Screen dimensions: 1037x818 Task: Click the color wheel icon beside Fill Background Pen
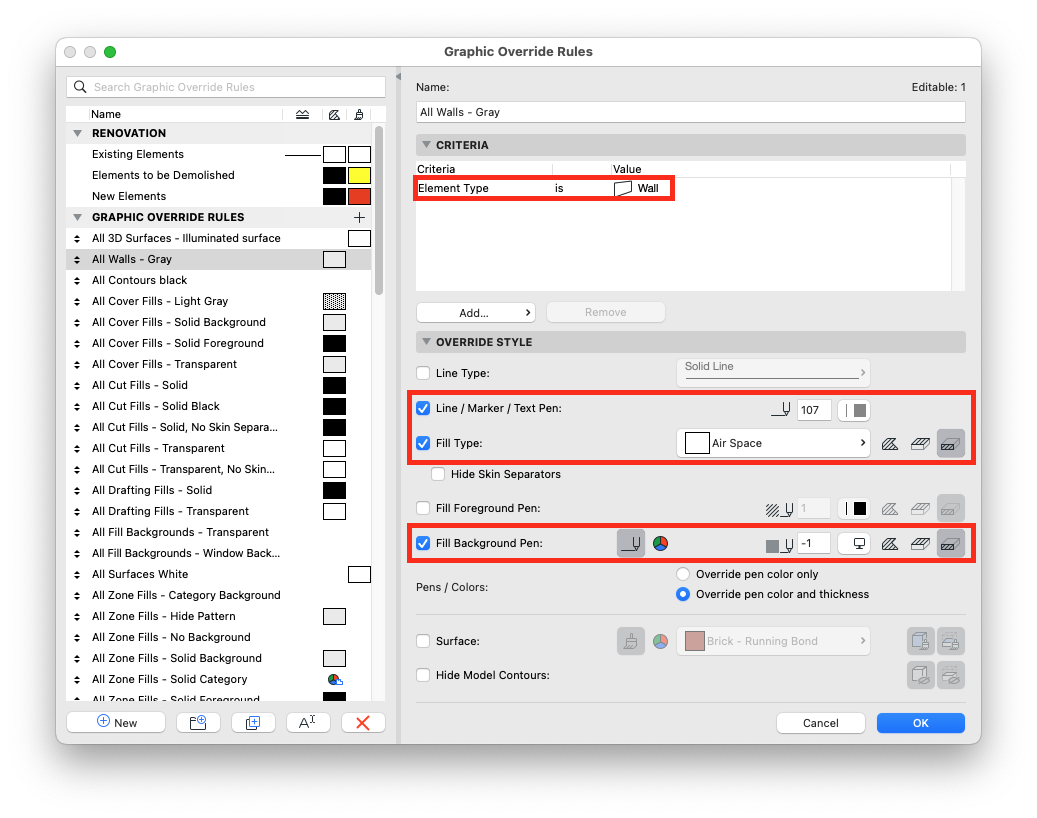tap(660, 544)
